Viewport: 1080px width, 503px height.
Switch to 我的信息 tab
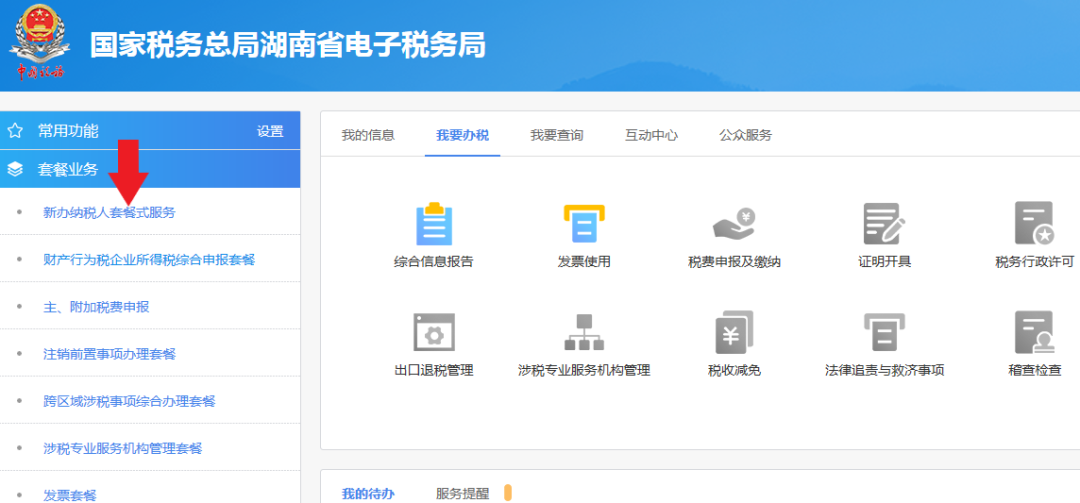pyautogui.click(x=368, y=135)
